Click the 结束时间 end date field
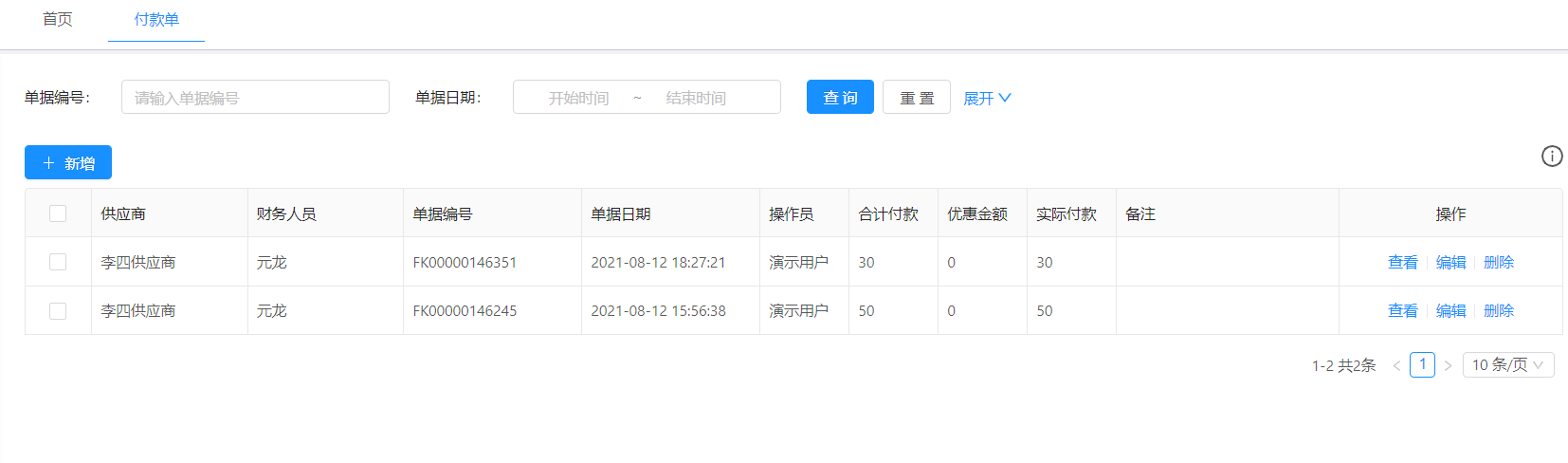 (x=696, y=98)
